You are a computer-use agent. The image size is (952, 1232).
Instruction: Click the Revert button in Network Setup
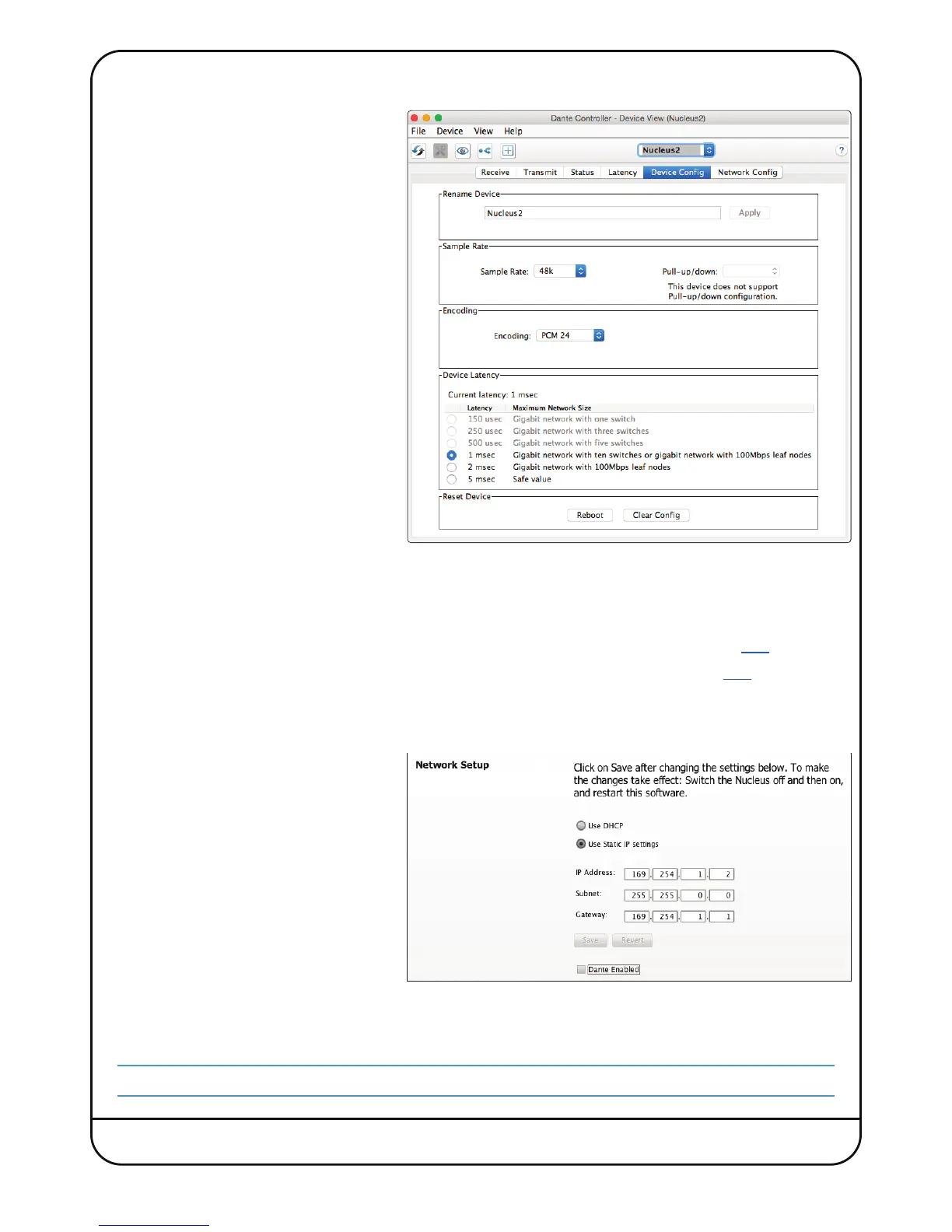(632, 940)
